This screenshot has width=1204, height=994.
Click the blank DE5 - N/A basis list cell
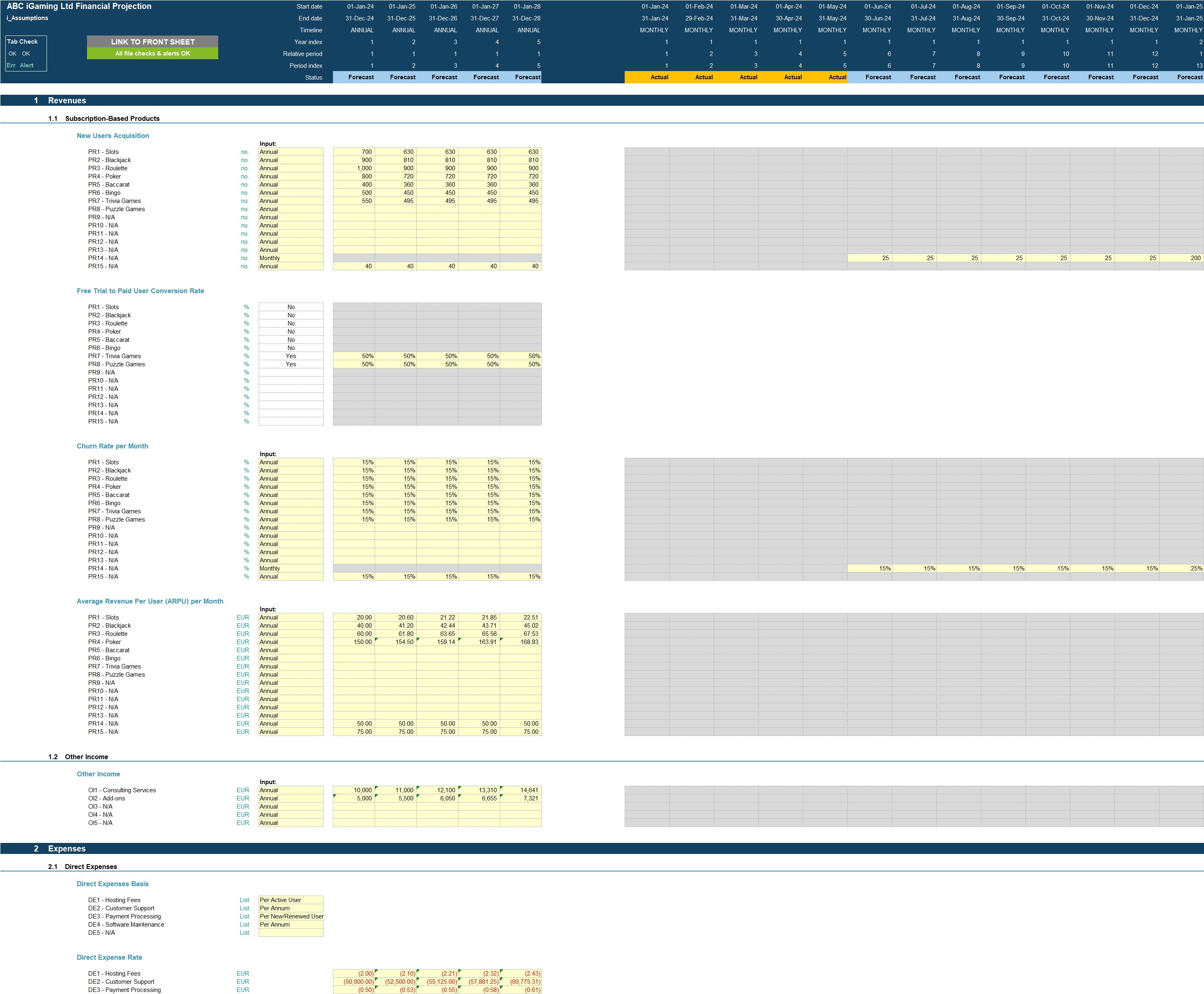point(290,933)
